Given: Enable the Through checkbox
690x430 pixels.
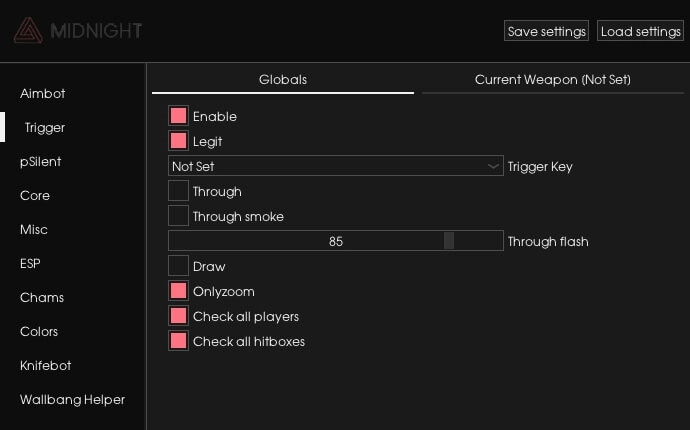Looking at the screenshot, I should pos(179,191).
